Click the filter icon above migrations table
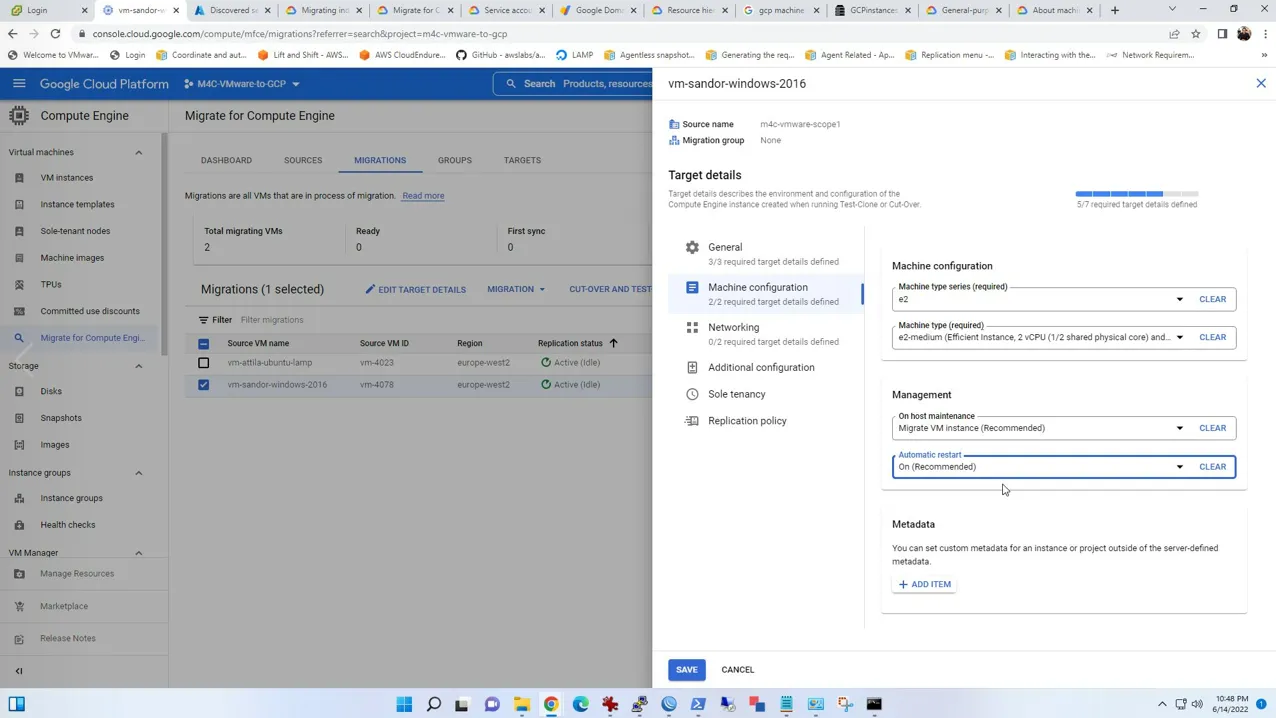 [x=203, y=320]
